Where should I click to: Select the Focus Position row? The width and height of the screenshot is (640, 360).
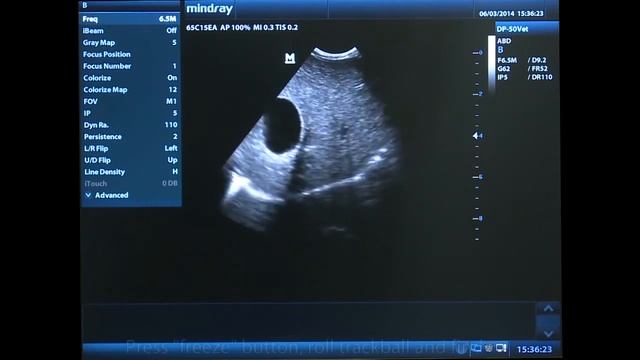130,54
